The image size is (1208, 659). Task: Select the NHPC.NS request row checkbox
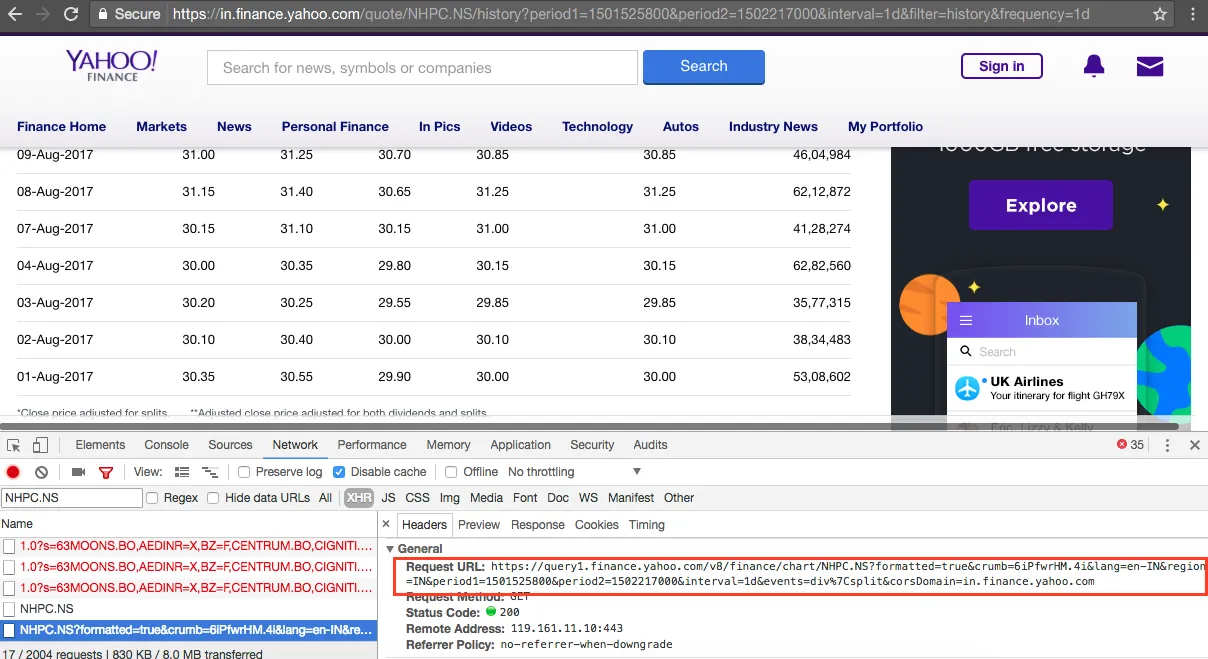(x=9, y=609)
